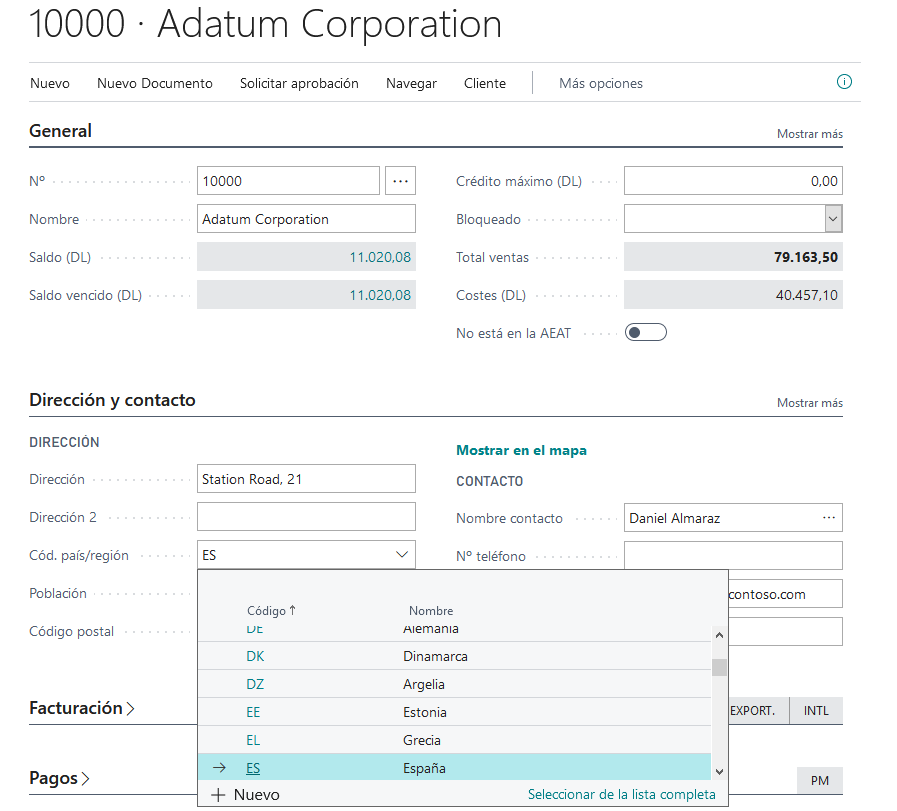The width and height of the screenshot is (897, 811).
Task: Expand the Pagos section
Action: point(59,778)
